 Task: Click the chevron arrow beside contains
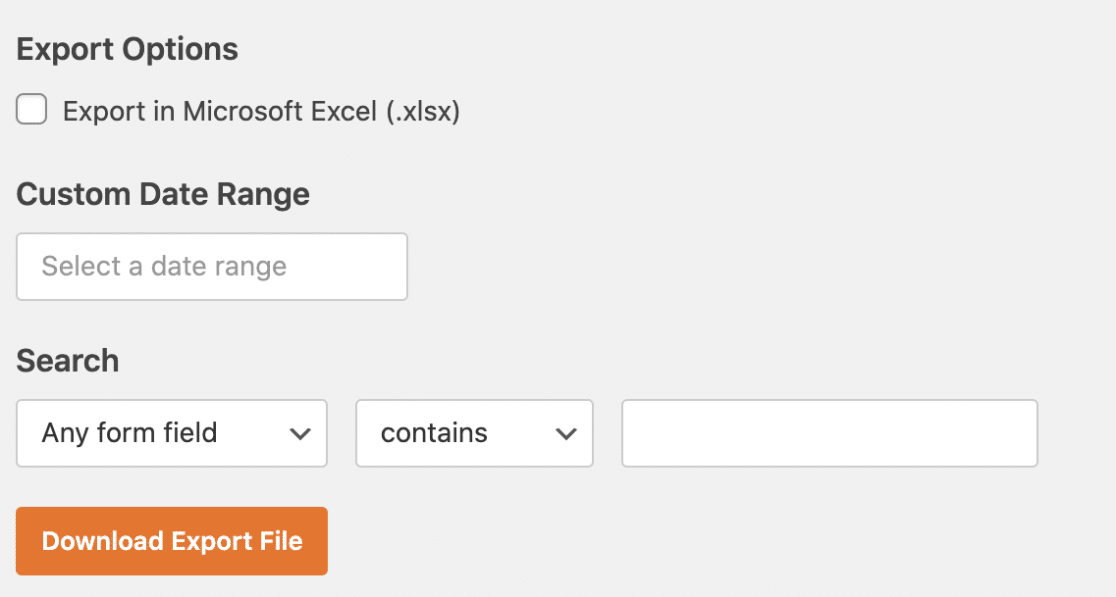point(566,433)
